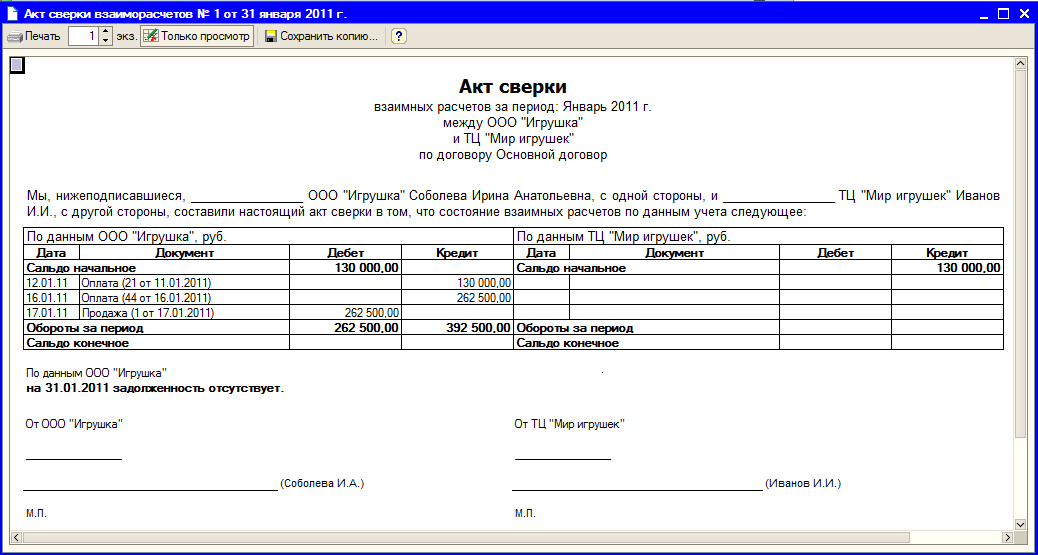Viewport: 1038px width, 555px height.
Task: Click the copies count input field
Action: tap(83, 36)
